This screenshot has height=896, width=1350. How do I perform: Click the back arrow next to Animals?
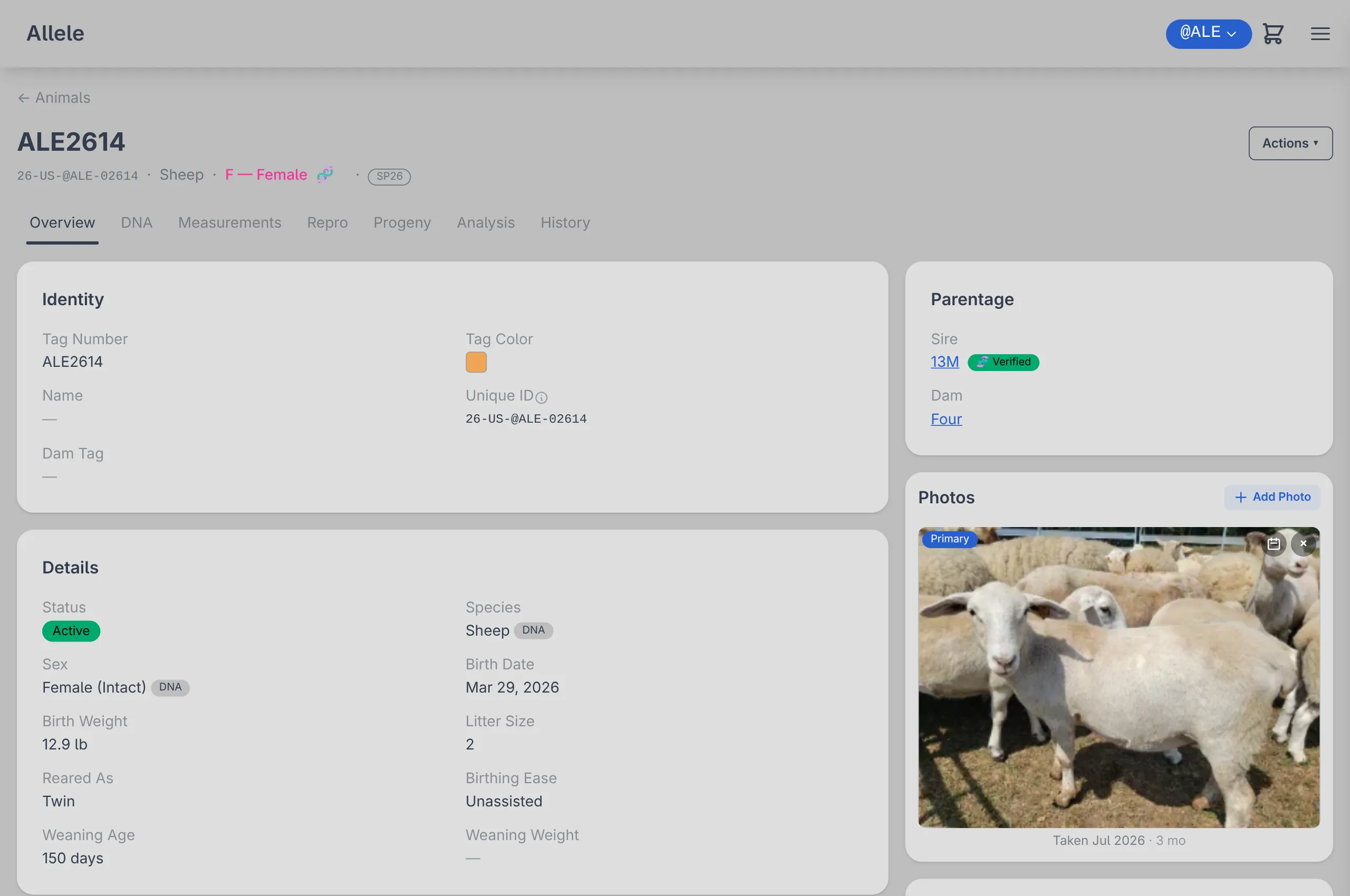tap(23, 98)
